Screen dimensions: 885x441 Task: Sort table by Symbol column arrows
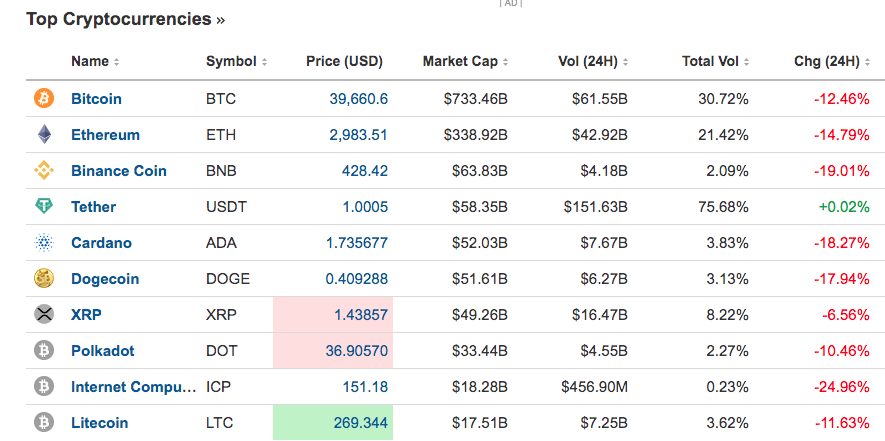click(264, 62)
